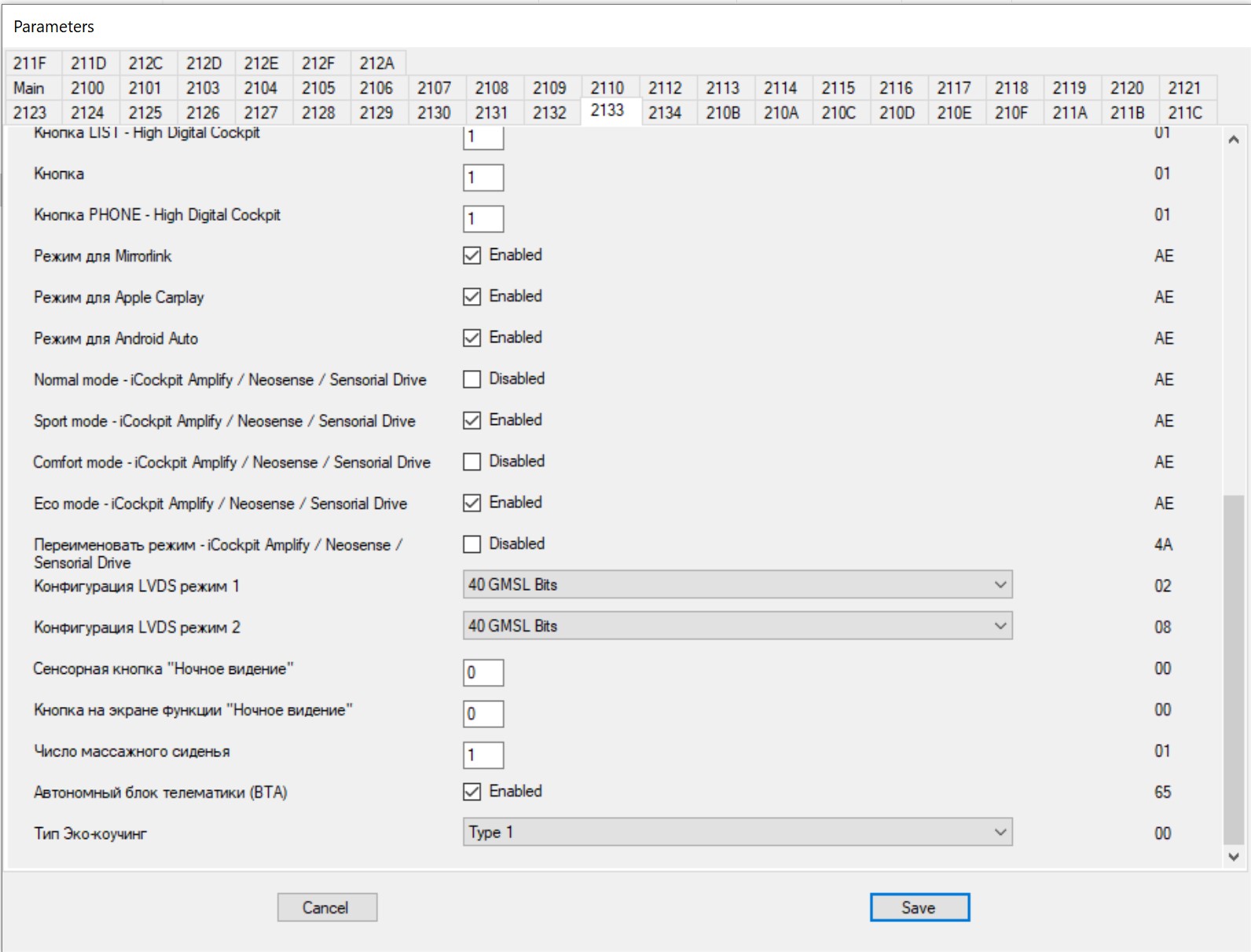Enable the Comfort mode iCockpit Amplify checkbox
This screenshot has height=952, width=1251.
pyautogui.click(x=471, y=462)
